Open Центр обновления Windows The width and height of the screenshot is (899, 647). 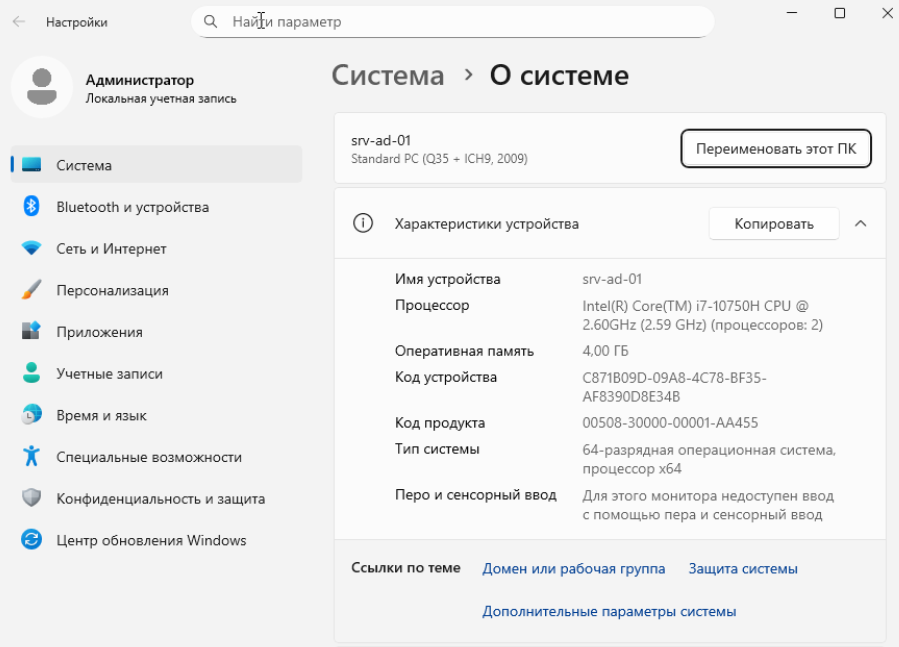click(156, 540)
